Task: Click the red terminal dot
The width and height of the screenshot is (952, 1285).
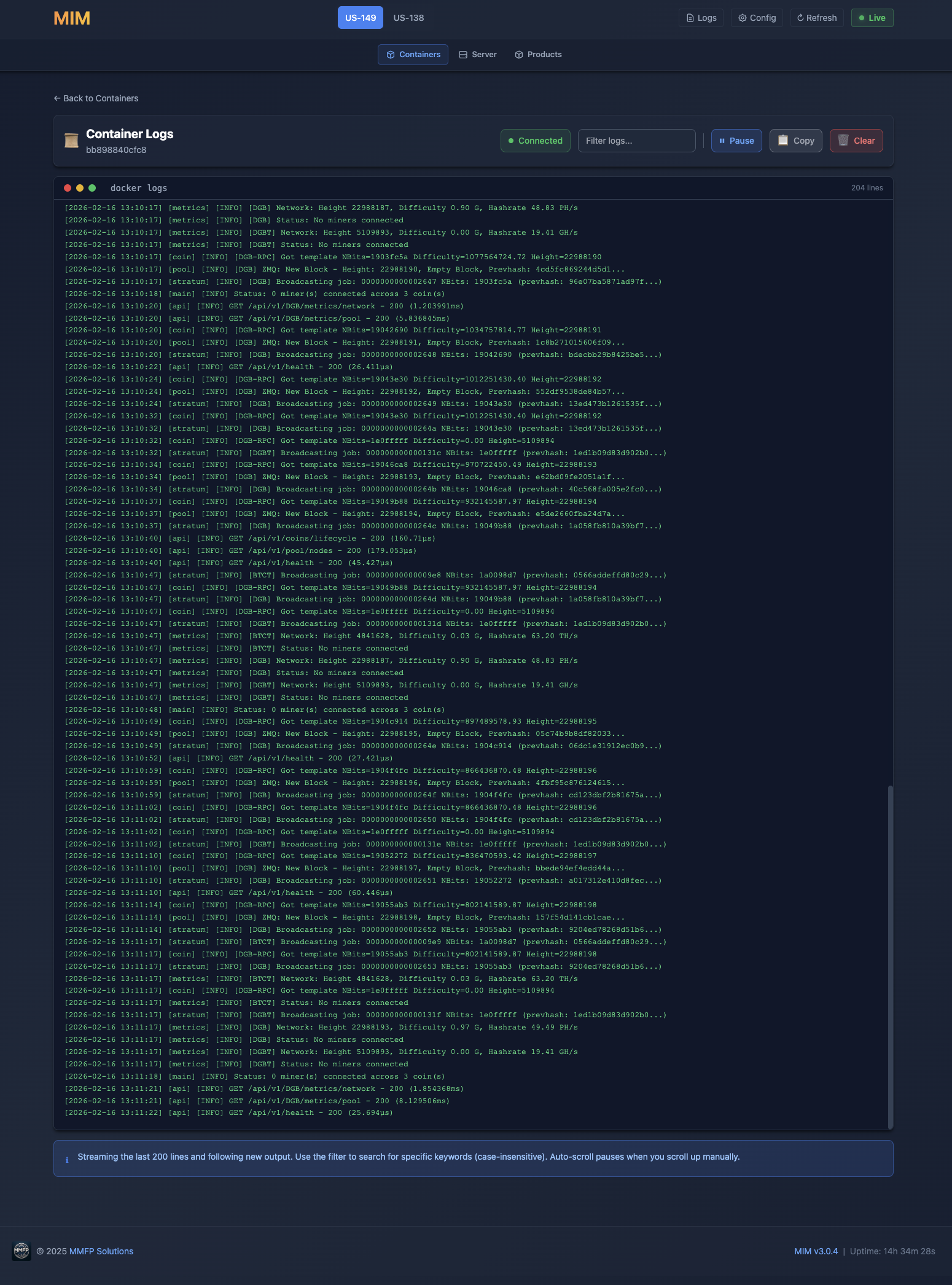Action: click(68, 188)
